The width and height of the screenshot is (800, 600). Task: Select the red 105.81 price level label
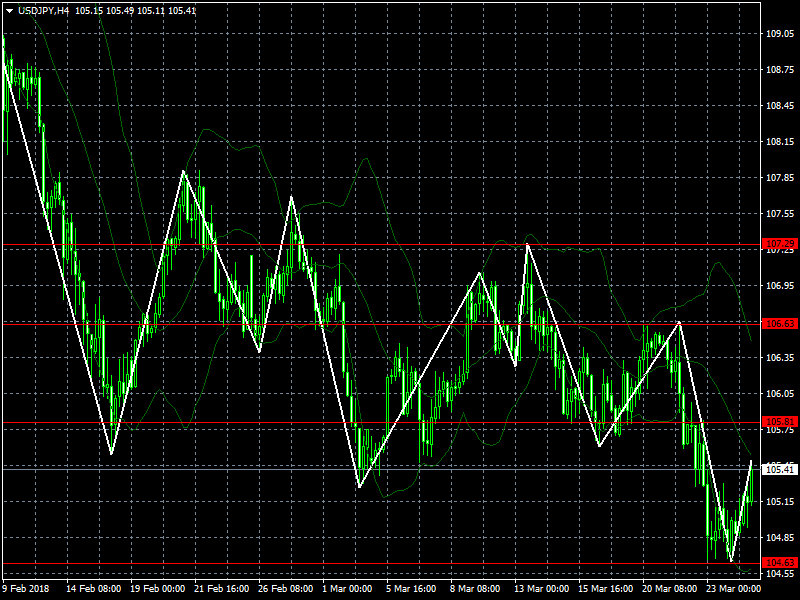coord(780,421)
